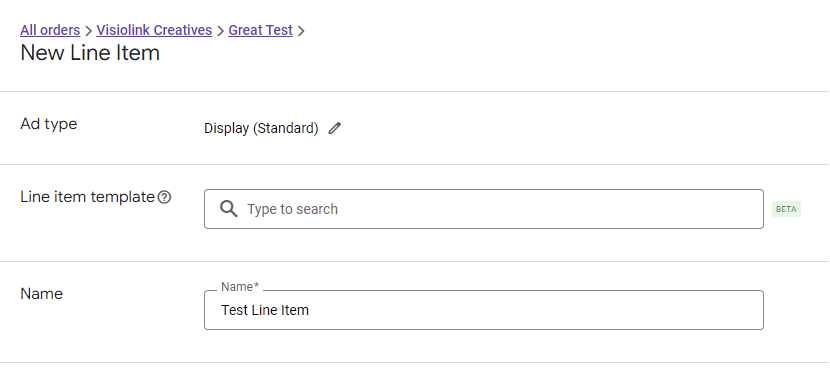Image resolution: width=830 pixels, height=370 pixels.
Task: Click the pencil icon to edit ad type
Action: coord(335,128)
